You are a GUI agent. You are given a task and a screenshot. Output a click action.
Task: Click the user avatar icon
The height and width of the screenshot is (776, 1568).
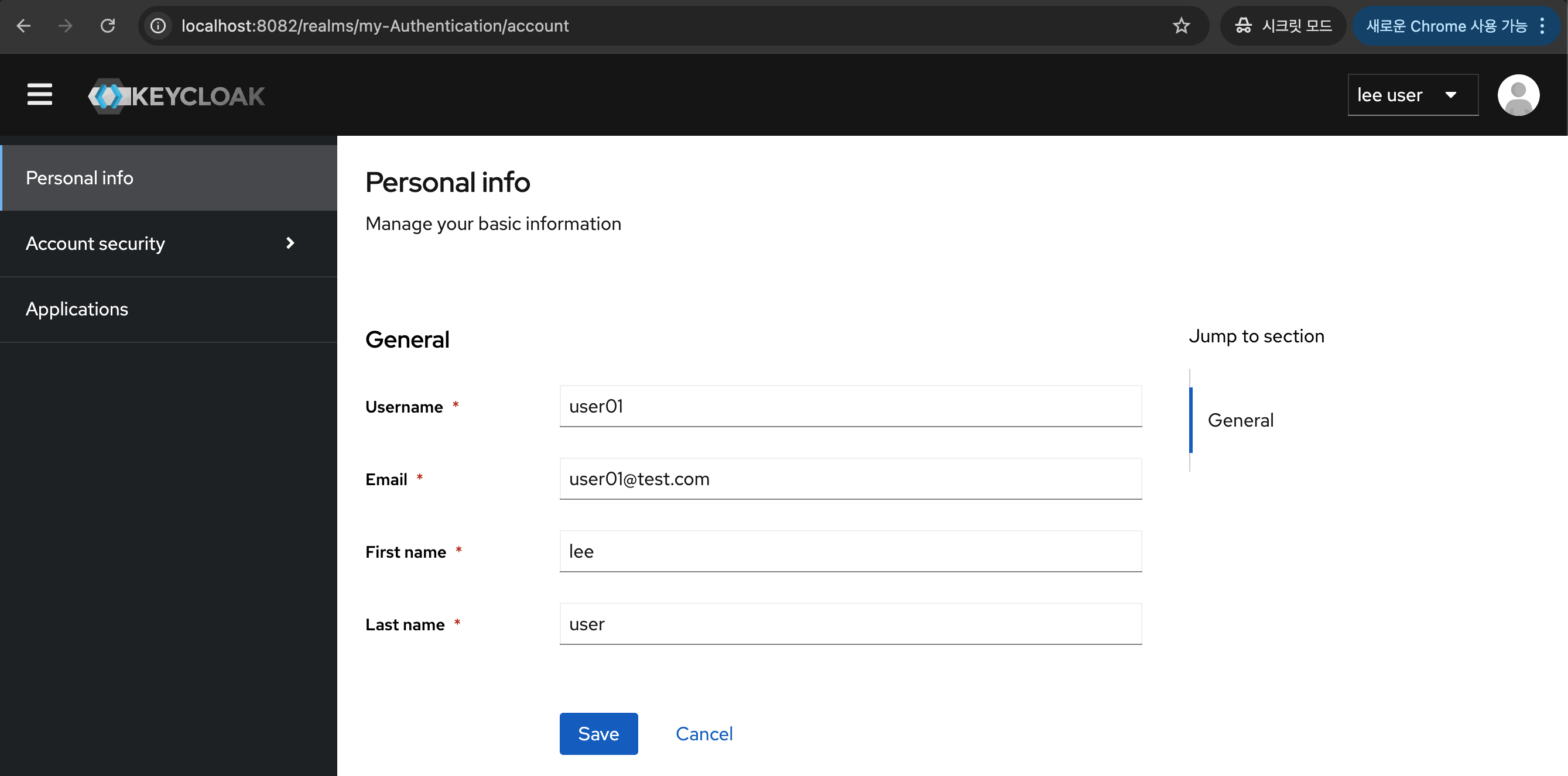click(1518, 95)
